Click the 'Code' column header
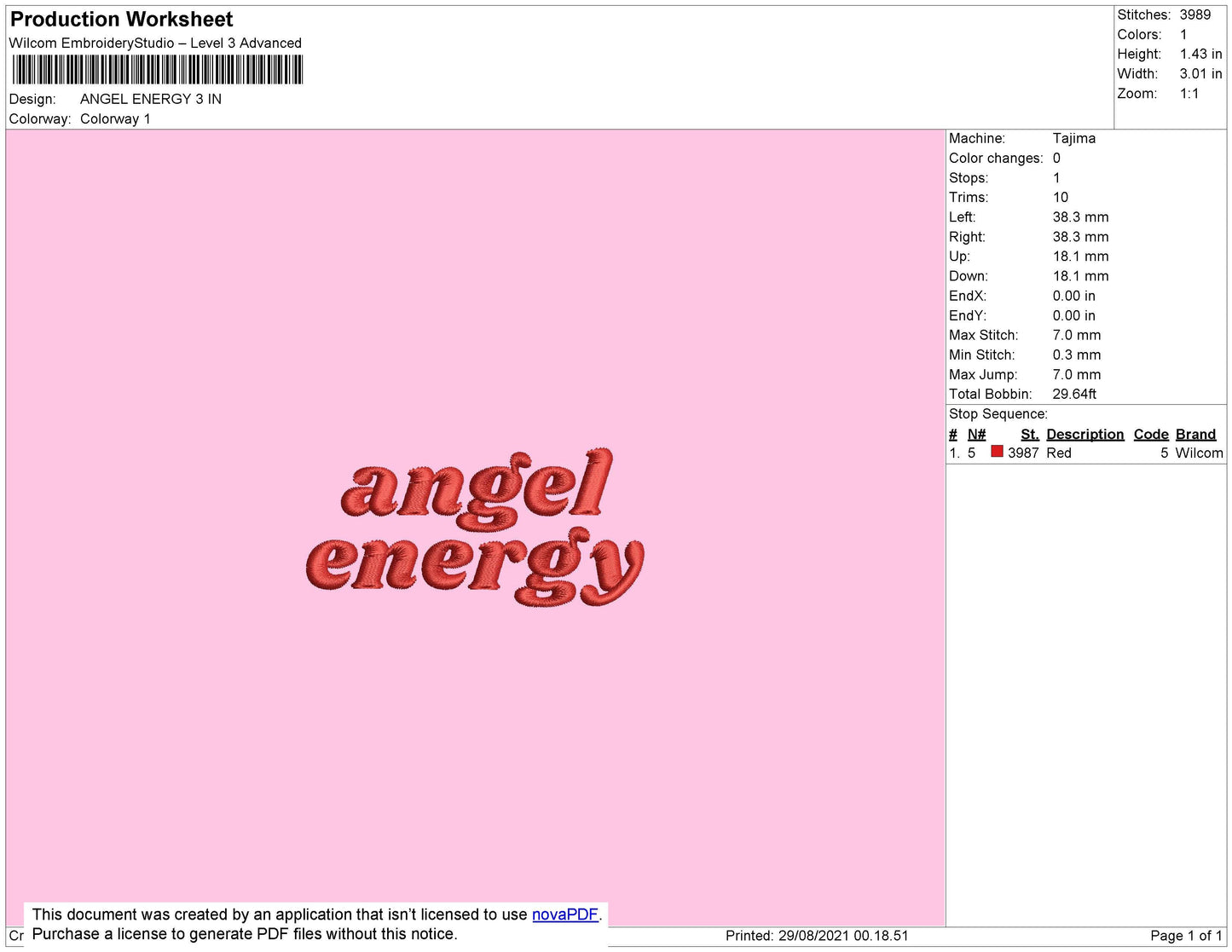This screenshot has width=1232, height=952. tap(1151, 435)
